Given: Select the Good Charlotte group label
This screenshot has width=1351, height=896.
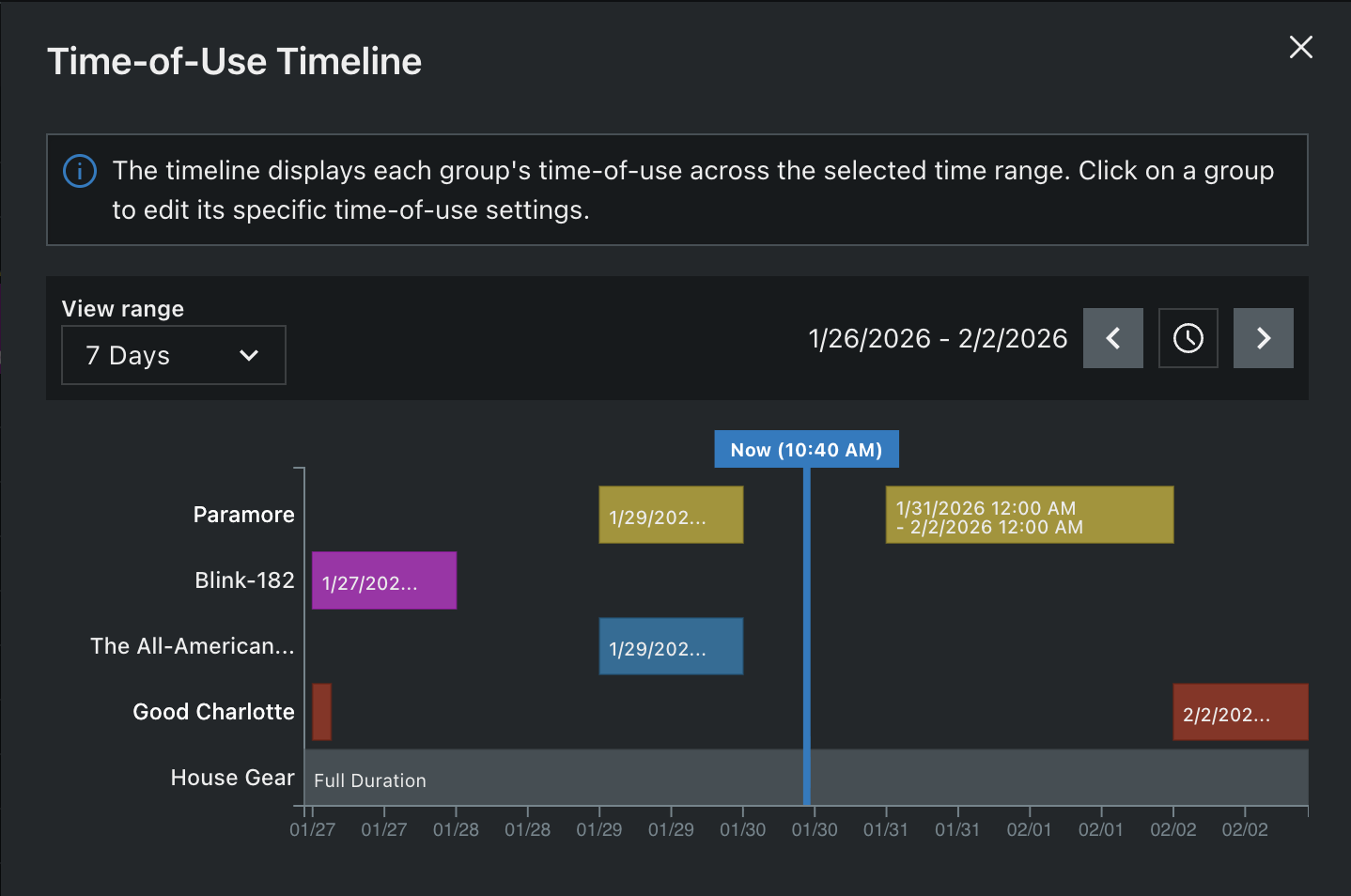Looking at the screenshot, I should (x=213, y=711).
